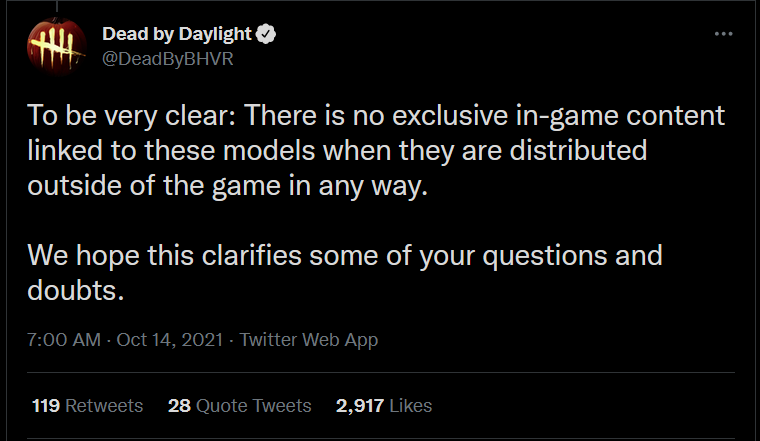Click the word "doubts." in the tweet

[76, 291]
